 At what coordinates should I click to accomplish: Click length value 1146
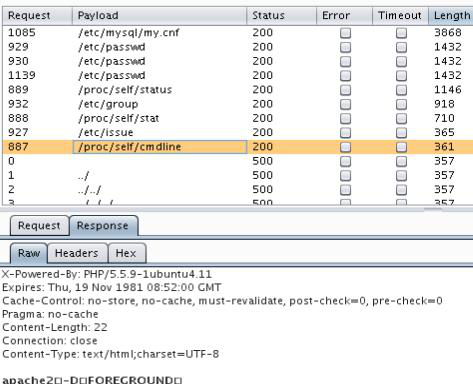(x=448, y=90)
